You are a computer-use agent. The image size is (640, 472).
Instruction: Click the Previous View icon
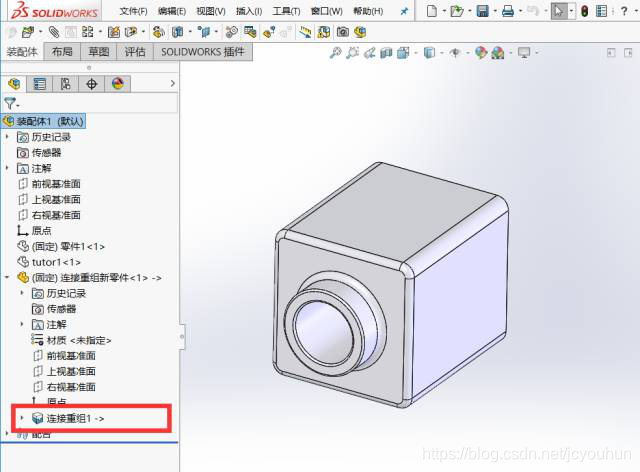point(369,53)
